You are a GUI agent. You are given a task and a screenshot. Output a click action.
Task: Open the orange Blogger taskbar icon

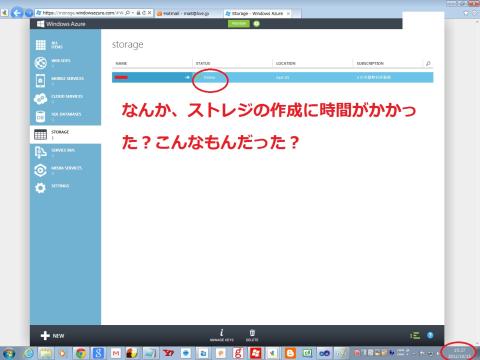pyautogui.click(x=290, y=353)
